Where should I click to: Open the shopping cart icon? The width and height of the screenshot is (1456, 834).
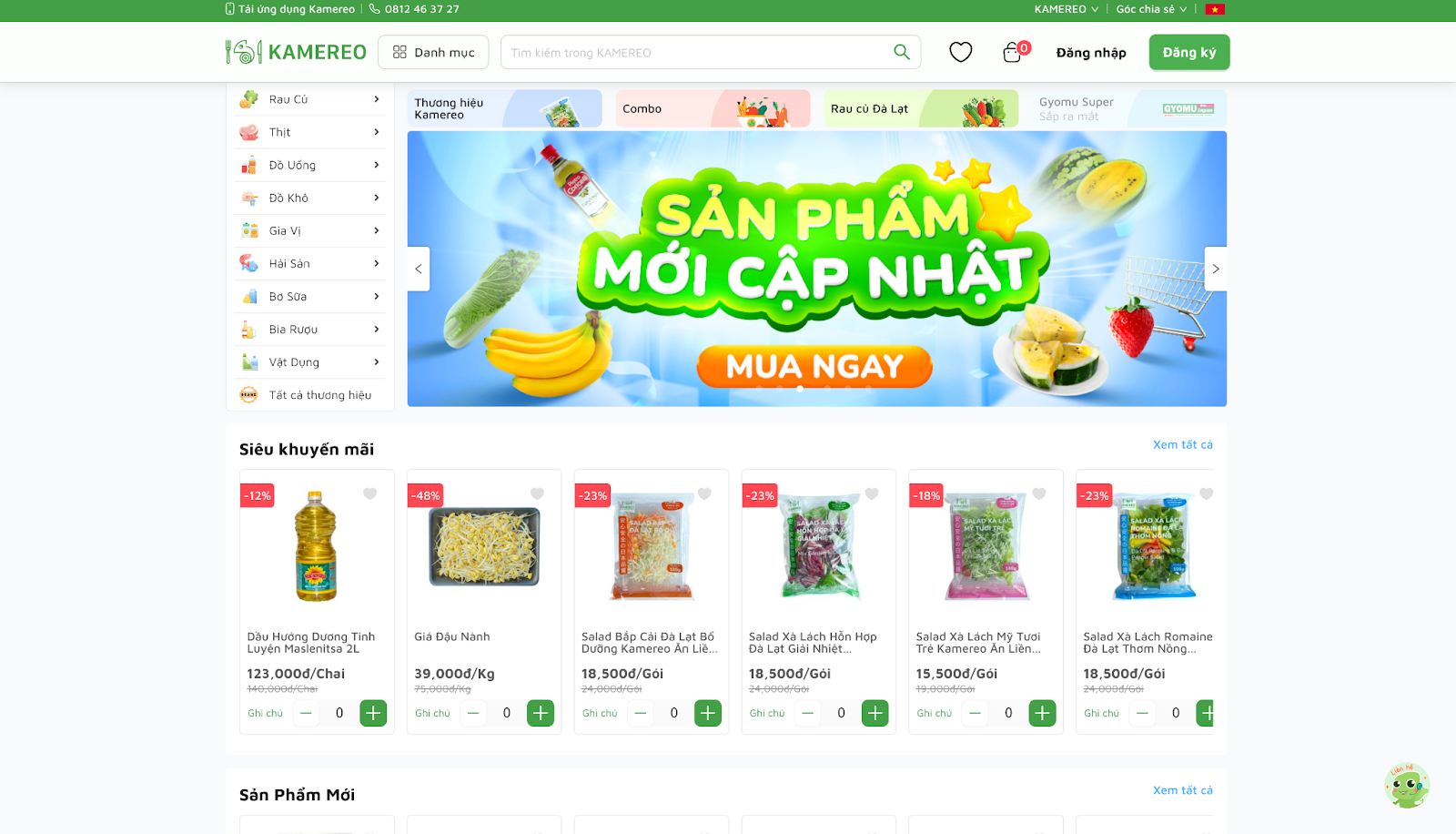(x=1012, y=53)
